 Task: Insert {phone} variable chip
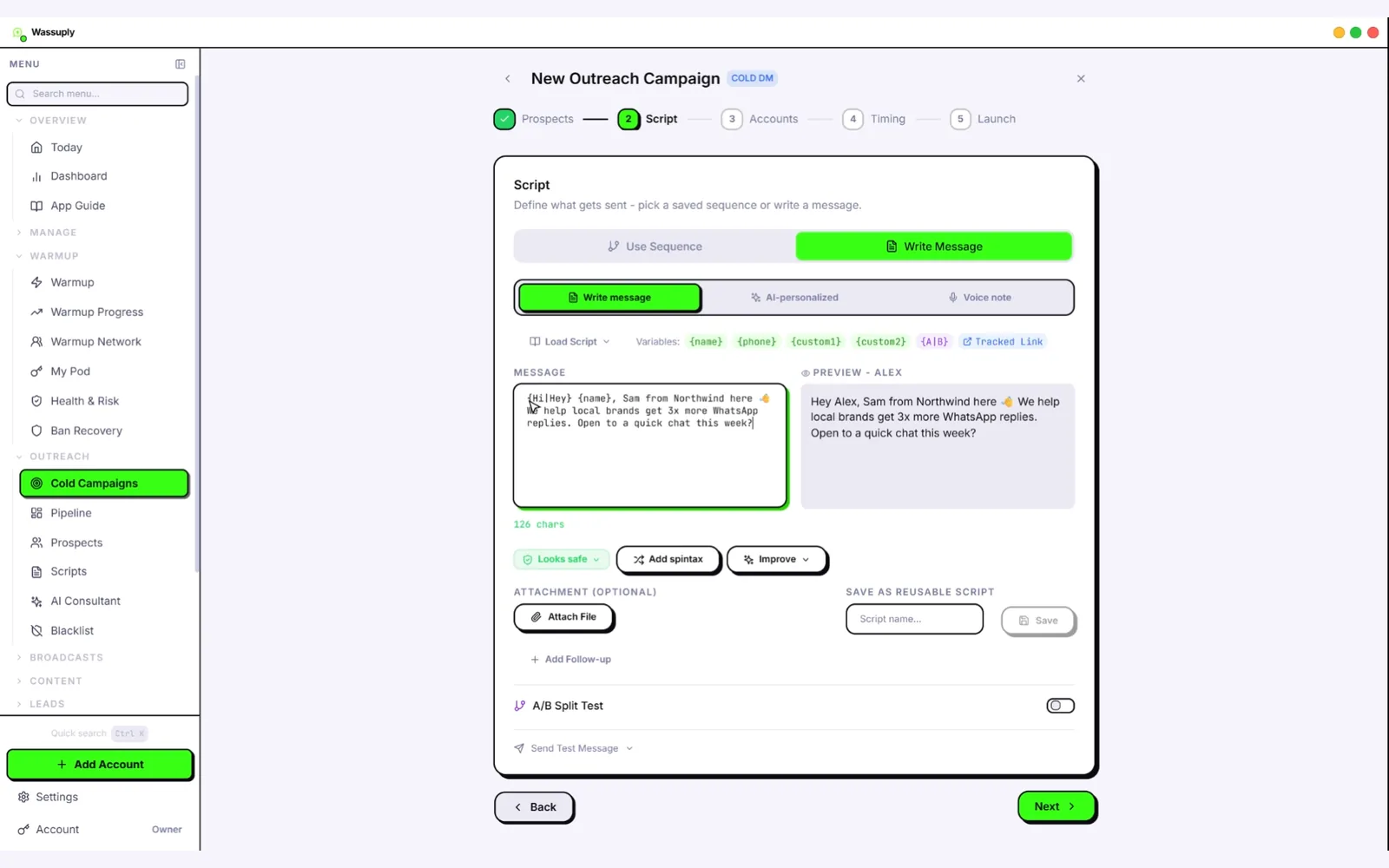coord(756,342)
